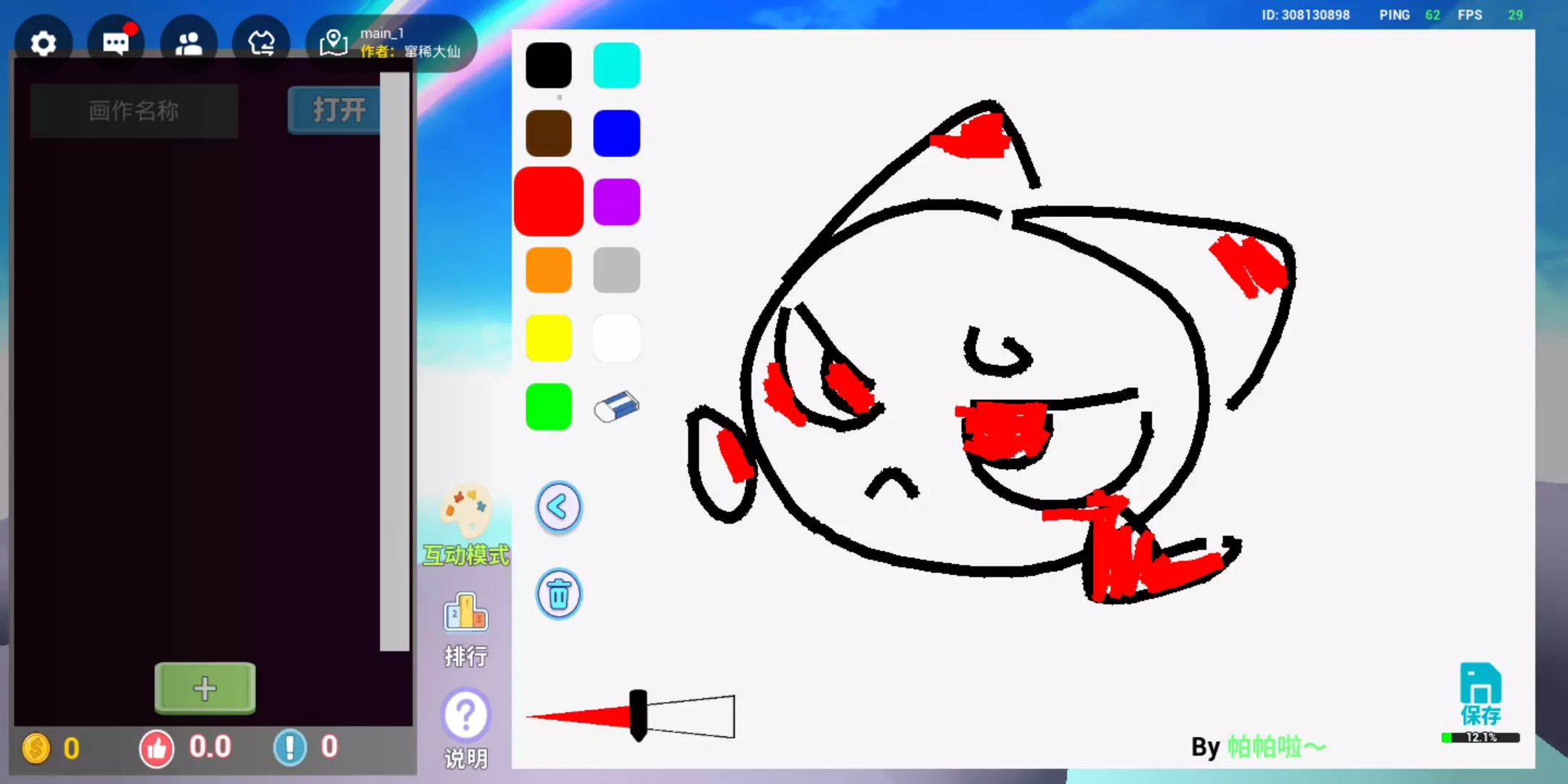Open the 排行 ranking board

tap(466, 628)
